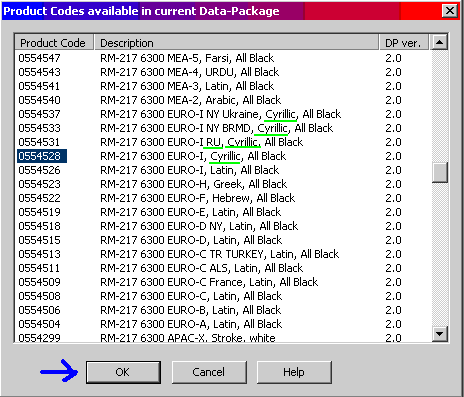Select 0554509 EURO-C France row

(x=223, y=282)
